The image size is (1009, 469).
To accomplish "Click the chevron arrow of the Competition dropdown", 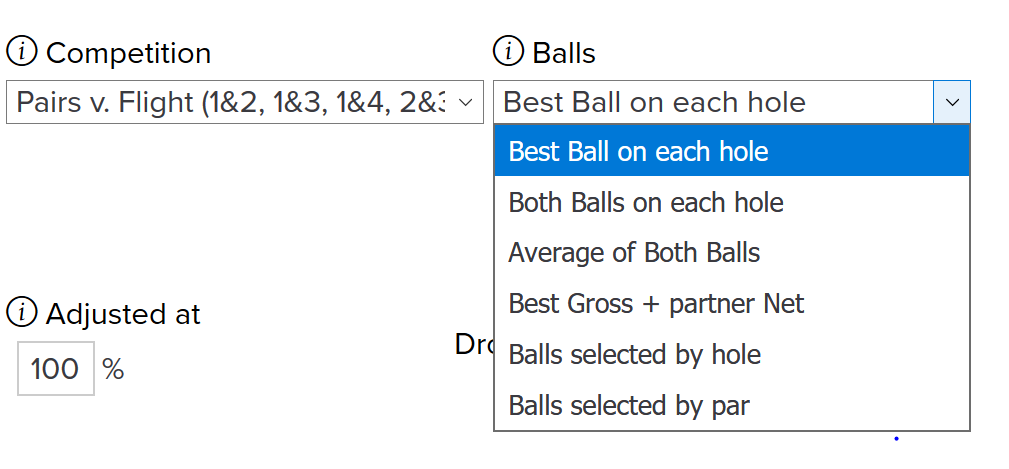I will coord(465,102).
